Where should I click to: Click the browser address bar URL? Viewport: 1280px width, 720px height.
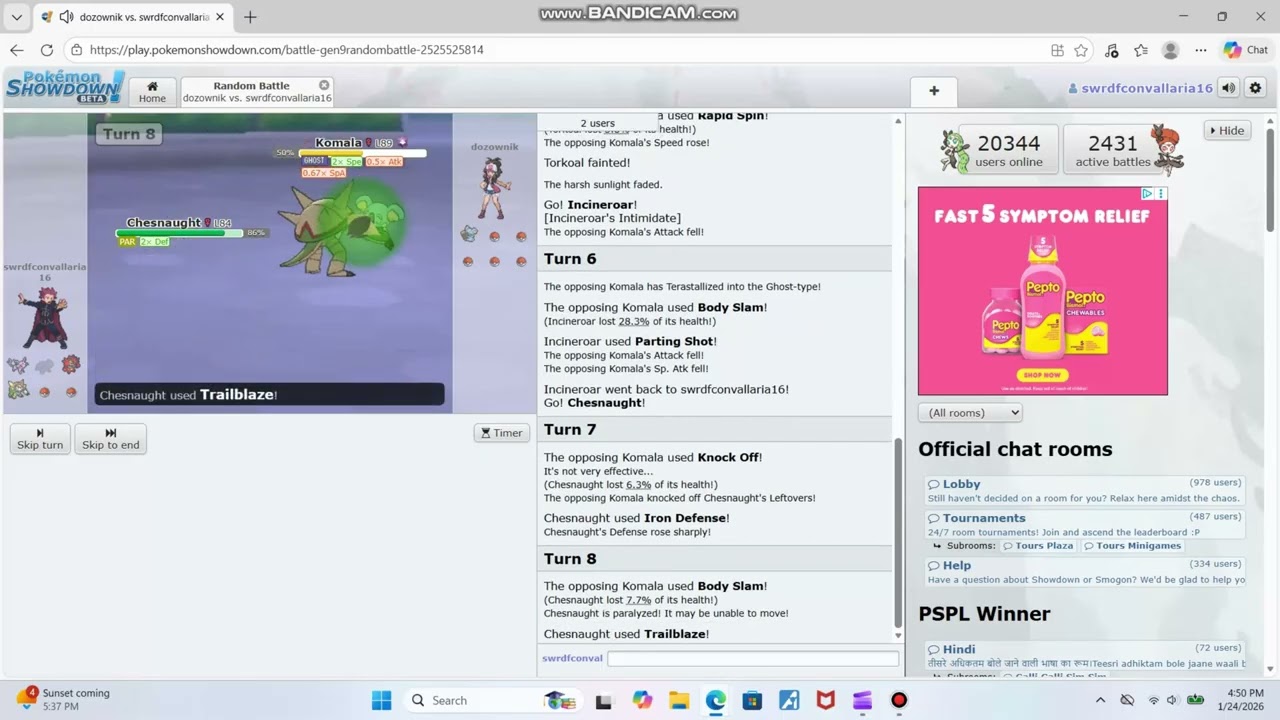click(x=286, y=50)
